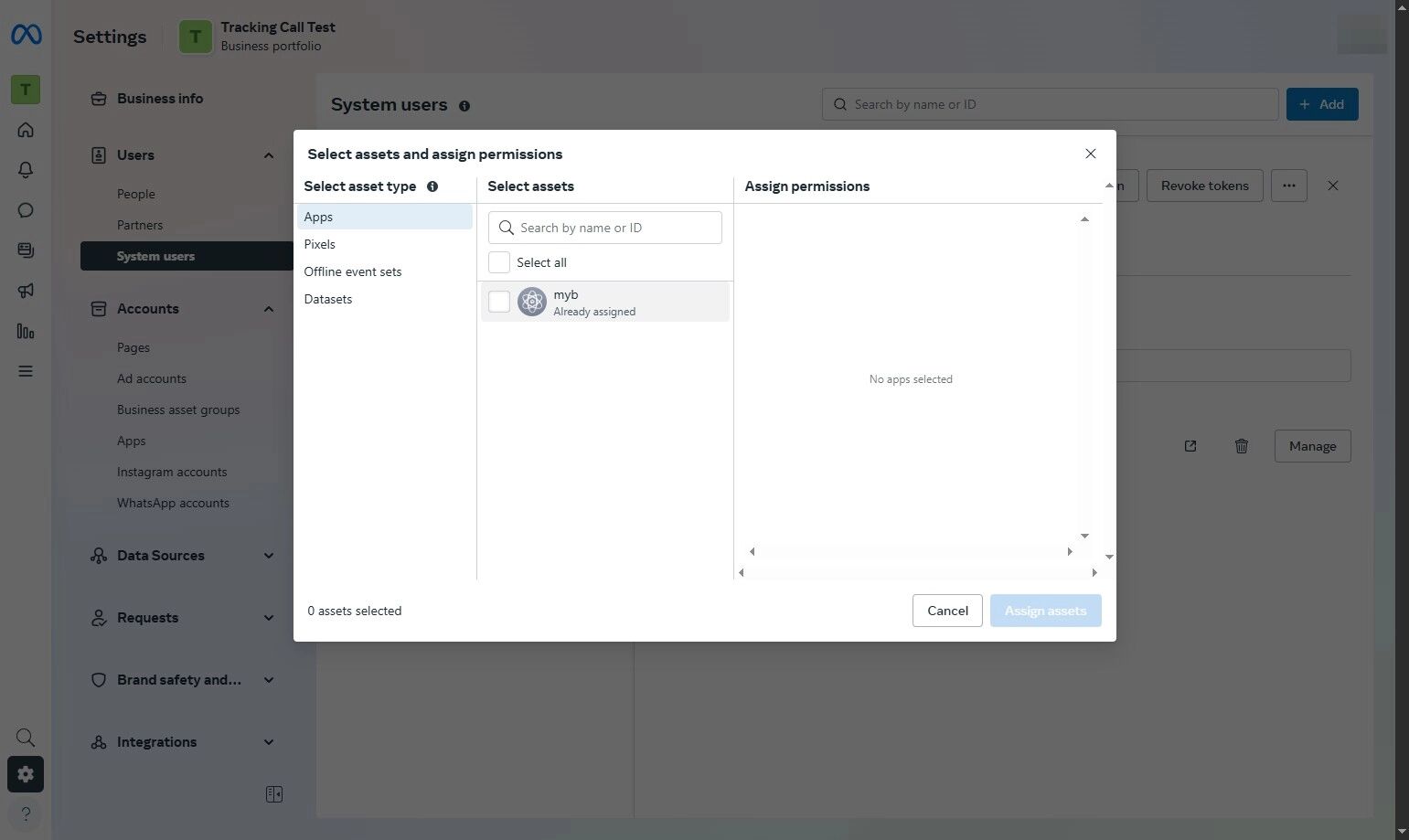The height and width of the screenshot is (840, 1409).
Task: Open Business info settings
Action: 160,99
